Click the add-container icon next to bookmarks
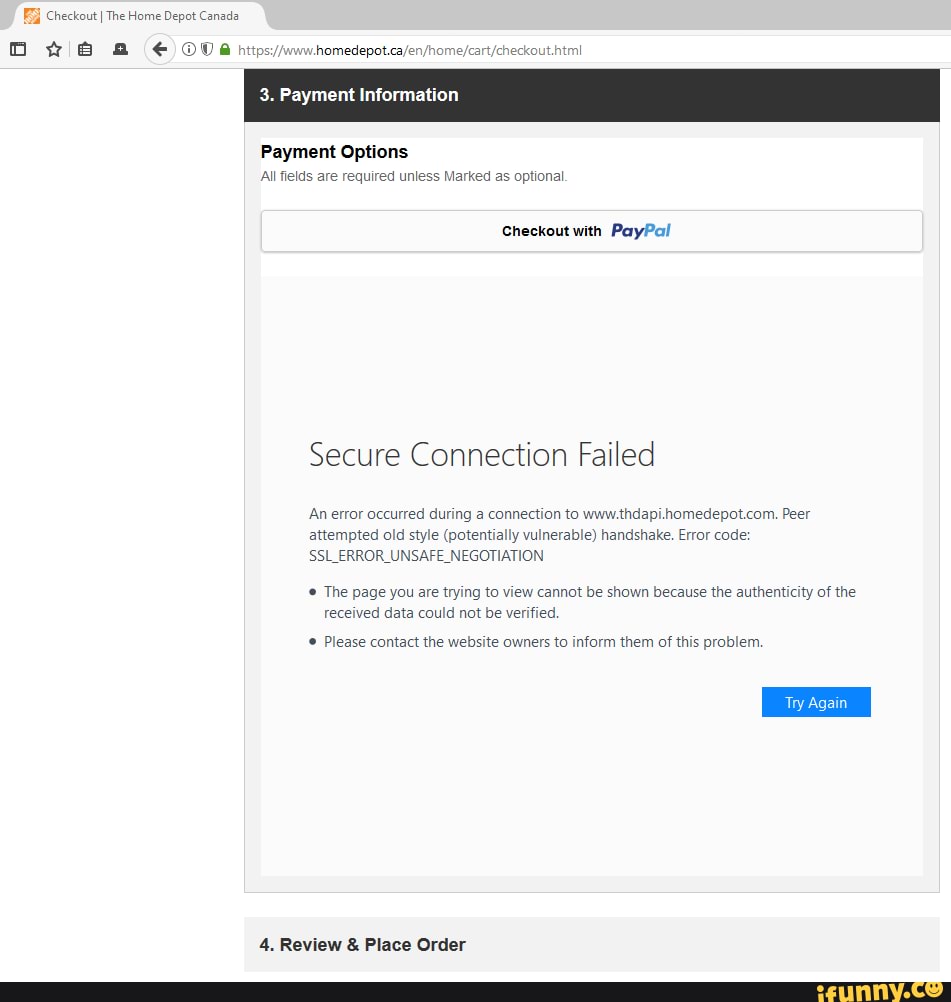The width and height of the screenshot is (951, 1002). [120, 49]
